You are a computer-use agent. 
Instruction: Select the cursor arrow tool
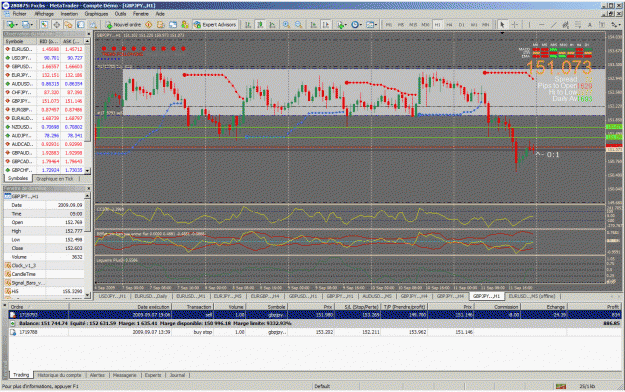coord(502,25)
